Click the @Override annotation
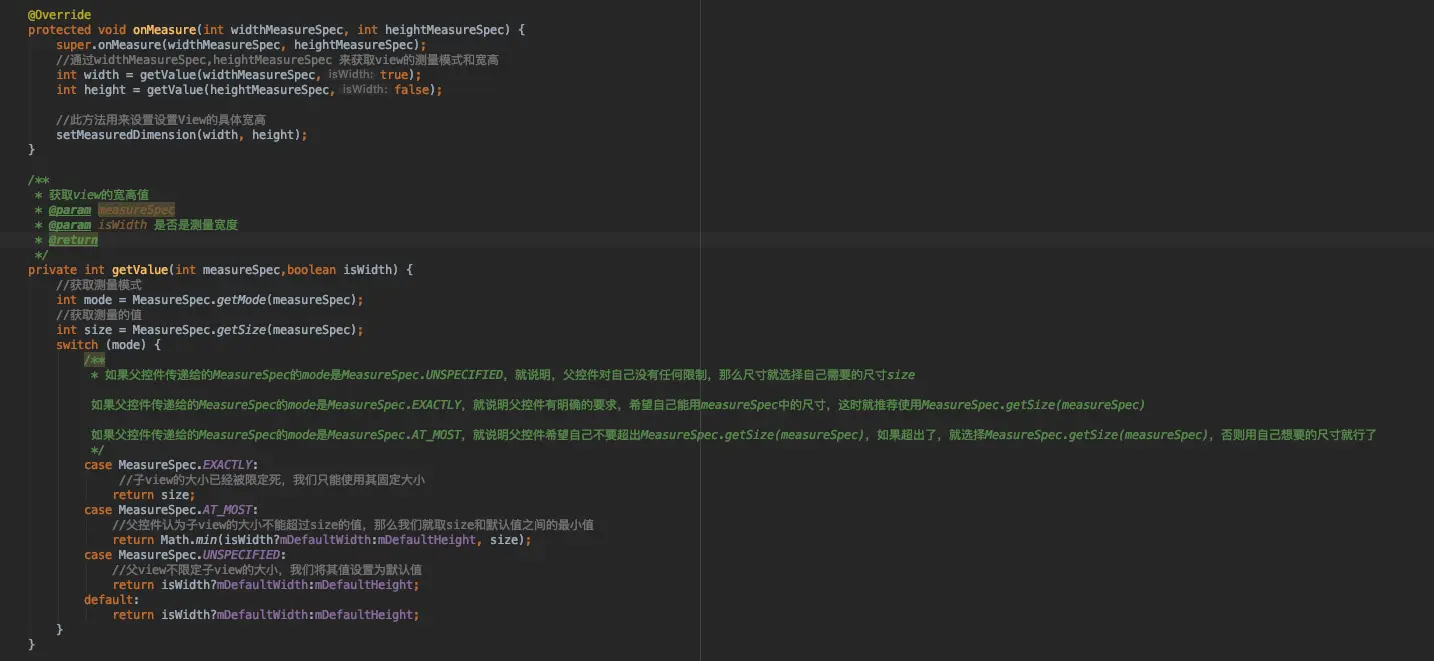 point(59,15)
